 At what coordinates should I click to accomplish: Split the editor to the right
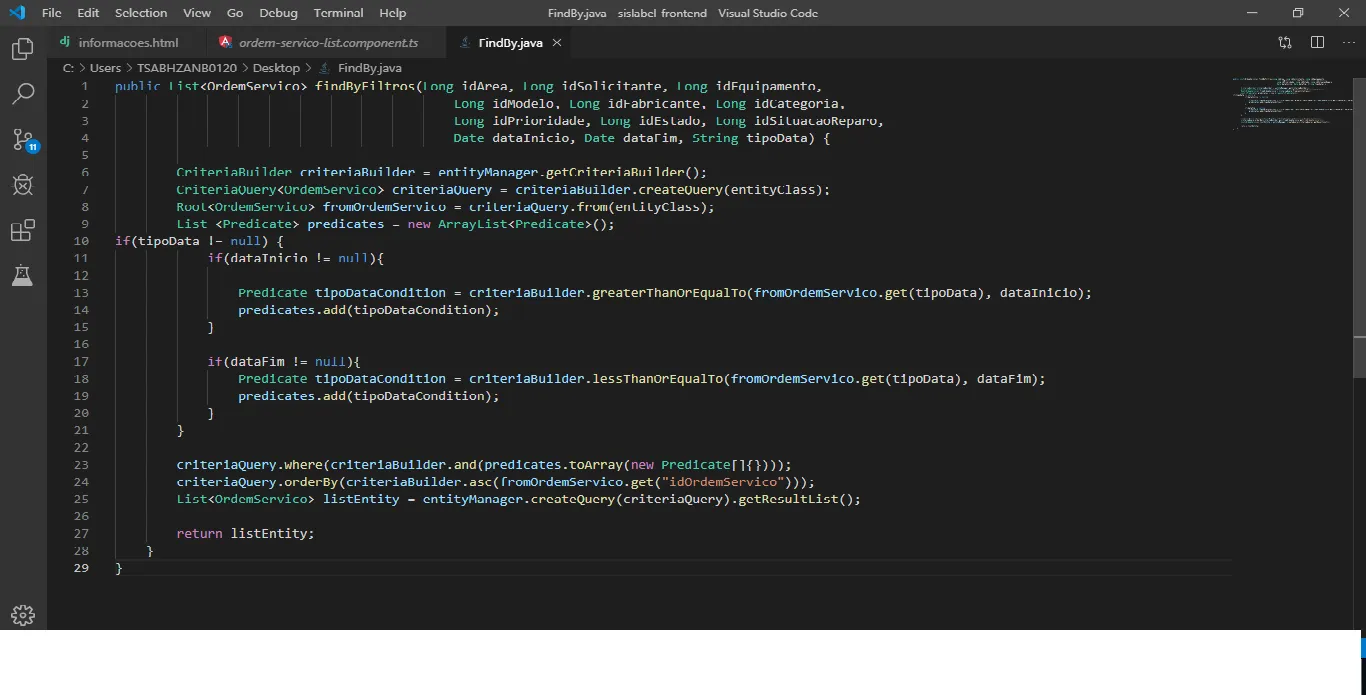[1317, 43]
